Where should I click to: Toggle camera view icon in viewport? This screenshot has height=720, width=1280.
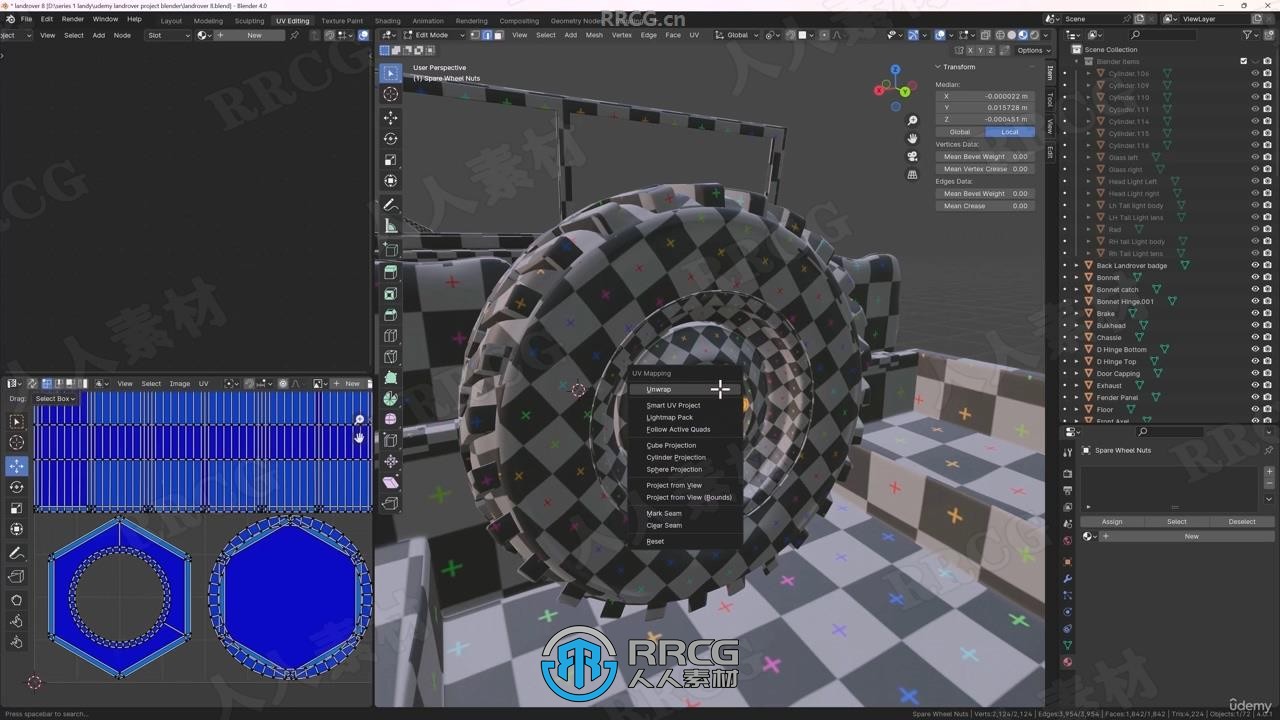tap(912, 157)
